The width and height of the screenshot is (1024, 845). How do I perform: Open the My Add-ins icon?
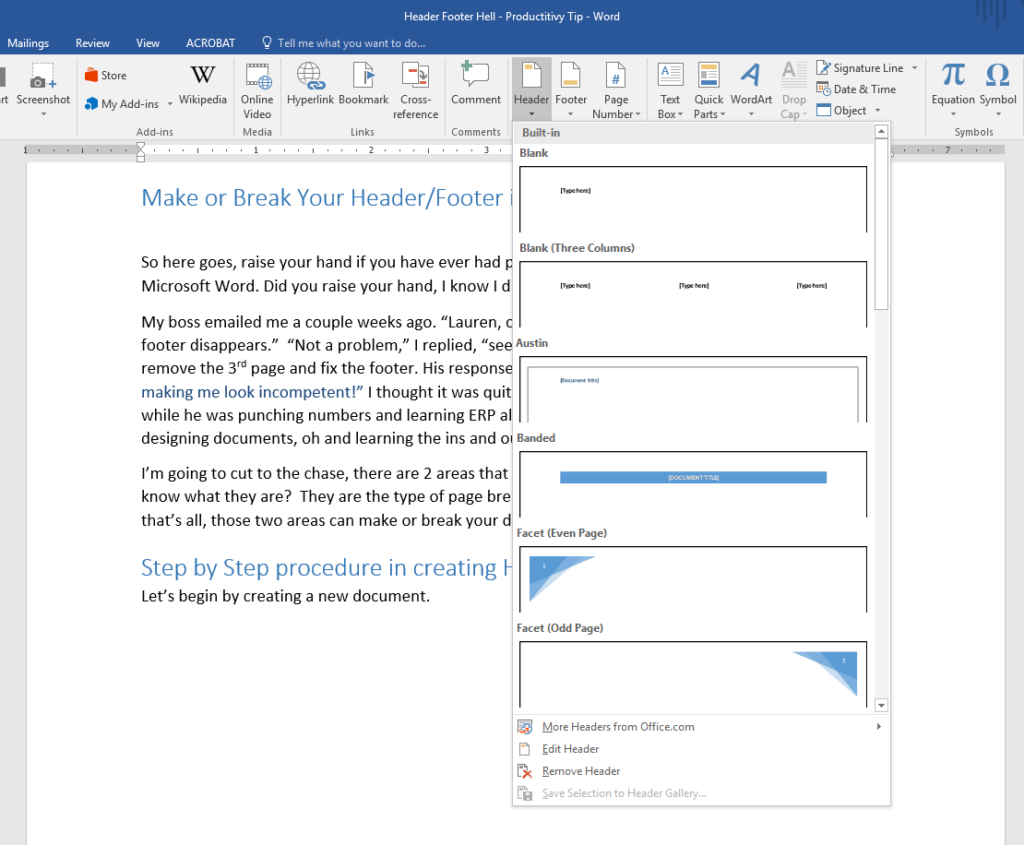point(91,104)
